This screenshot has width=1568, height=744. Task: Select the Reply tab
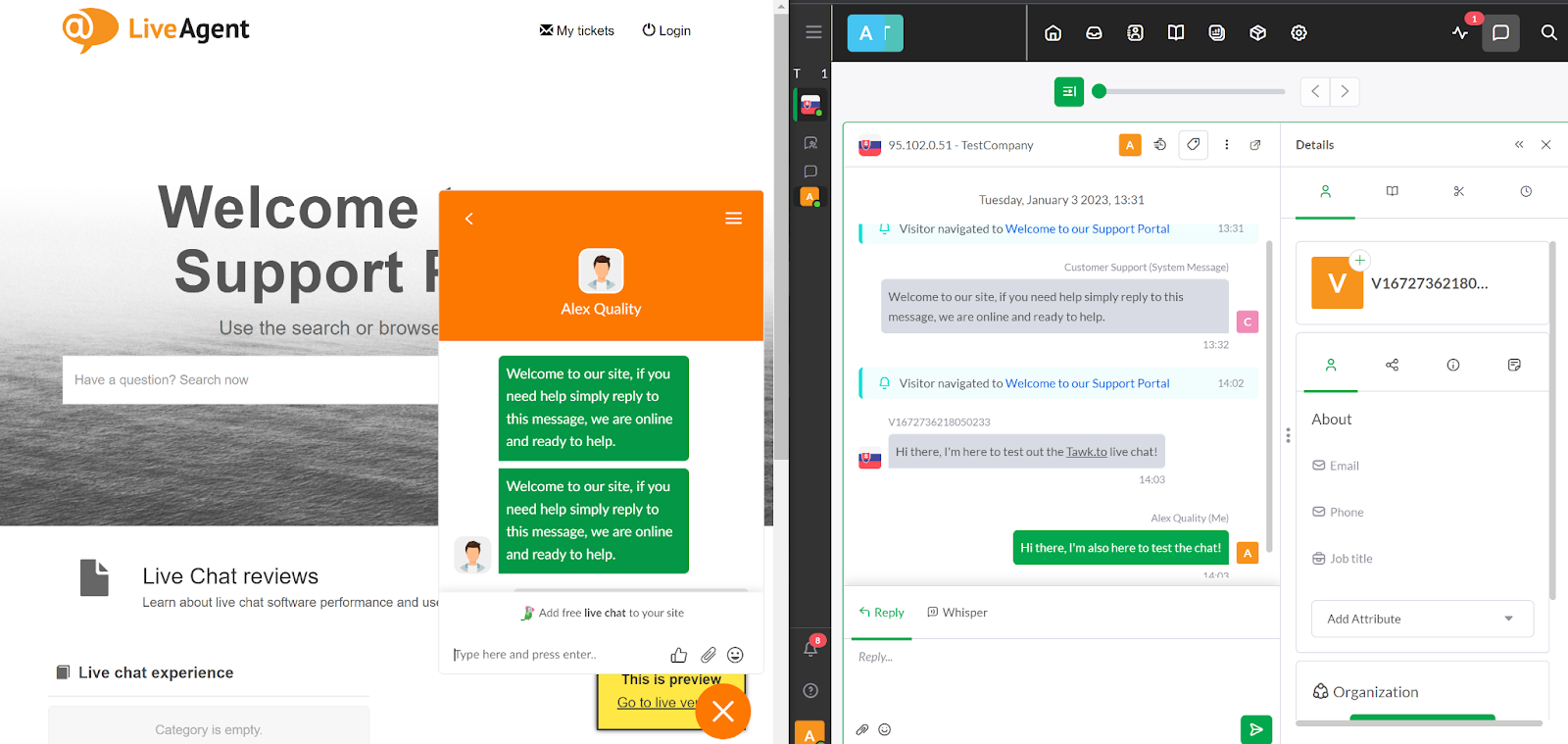click(x=881, y=613)
